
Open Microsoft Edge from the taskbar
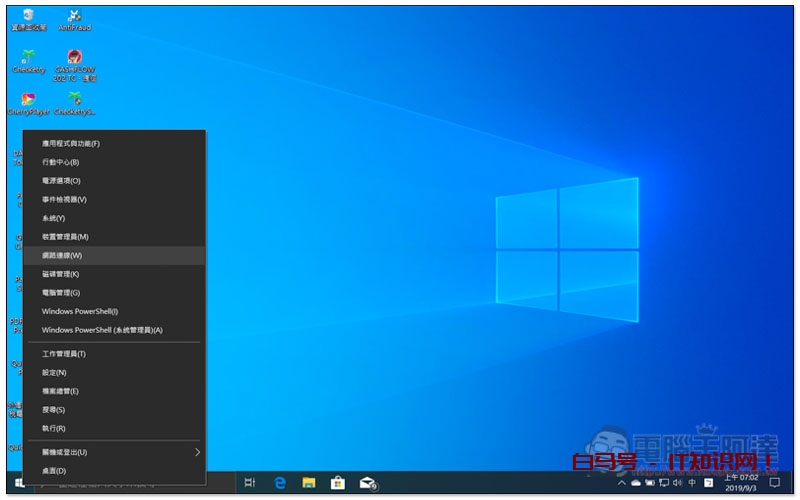coord(281,483)
